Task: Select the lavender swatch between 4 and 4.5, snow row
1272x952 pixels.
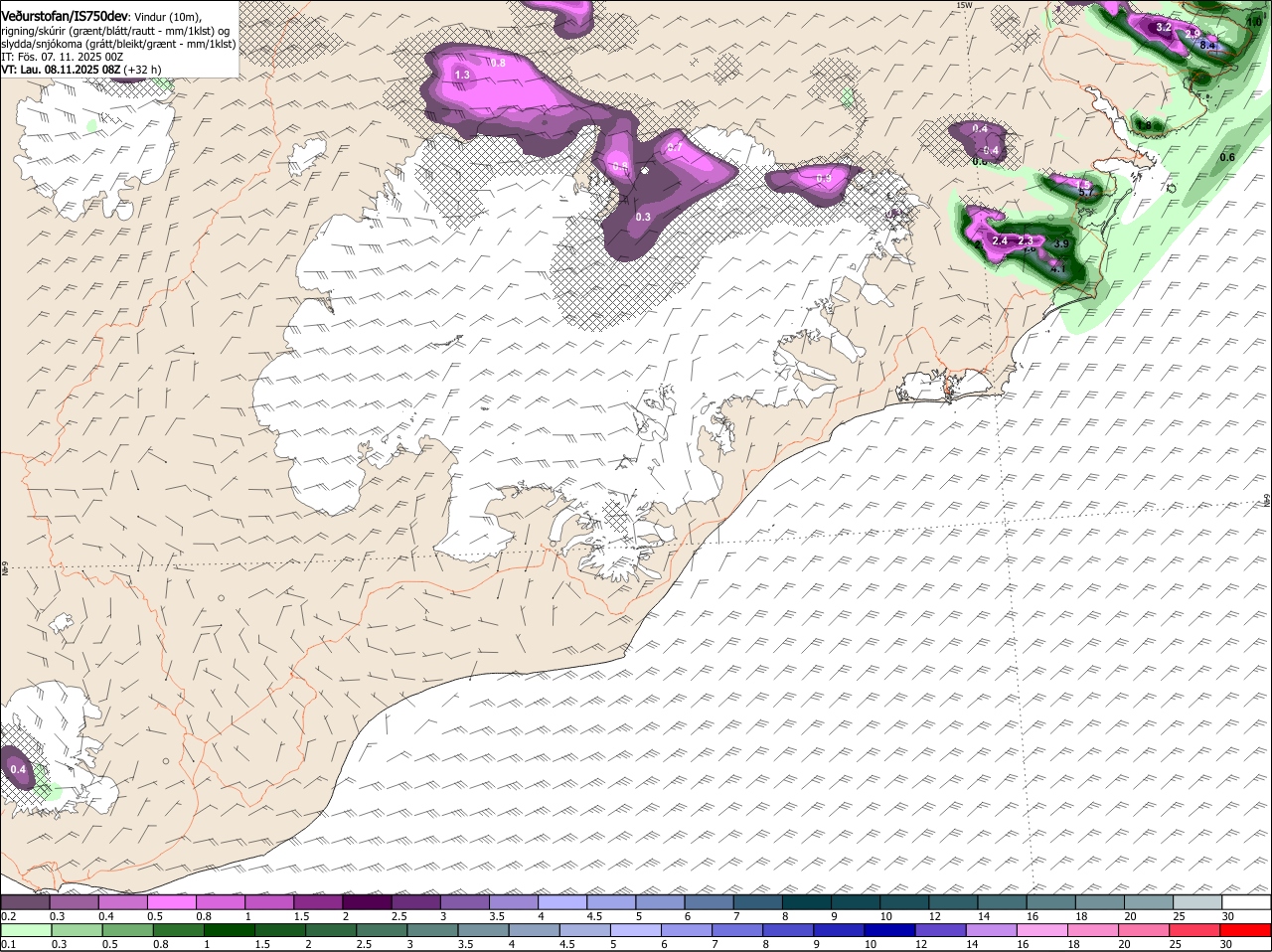Action: (x=561, y=902)
